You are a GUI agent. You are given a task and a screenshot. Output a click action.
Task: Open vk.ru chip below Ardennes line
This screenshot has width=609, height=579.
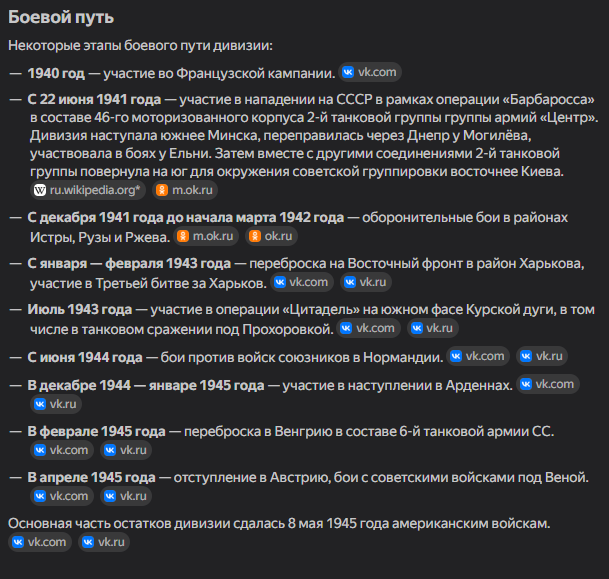[56, 404]
